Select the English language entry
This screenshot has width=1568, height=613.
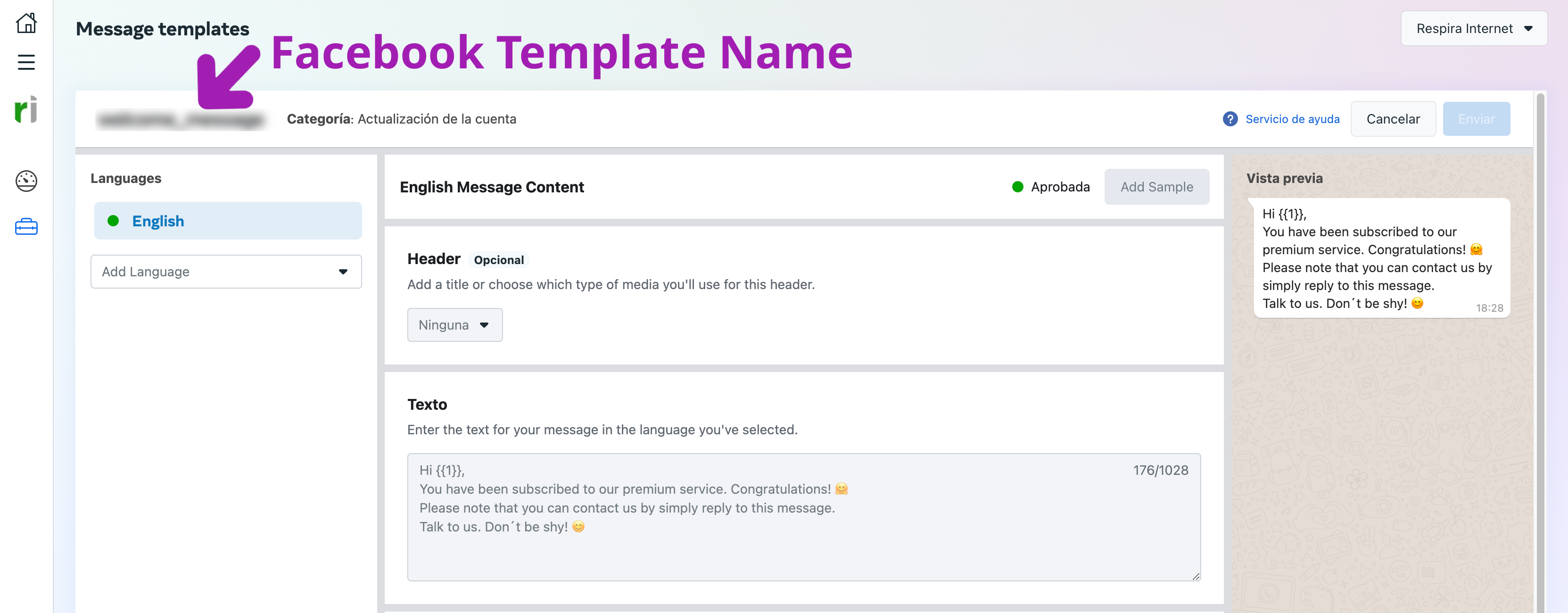click(158, 221)
